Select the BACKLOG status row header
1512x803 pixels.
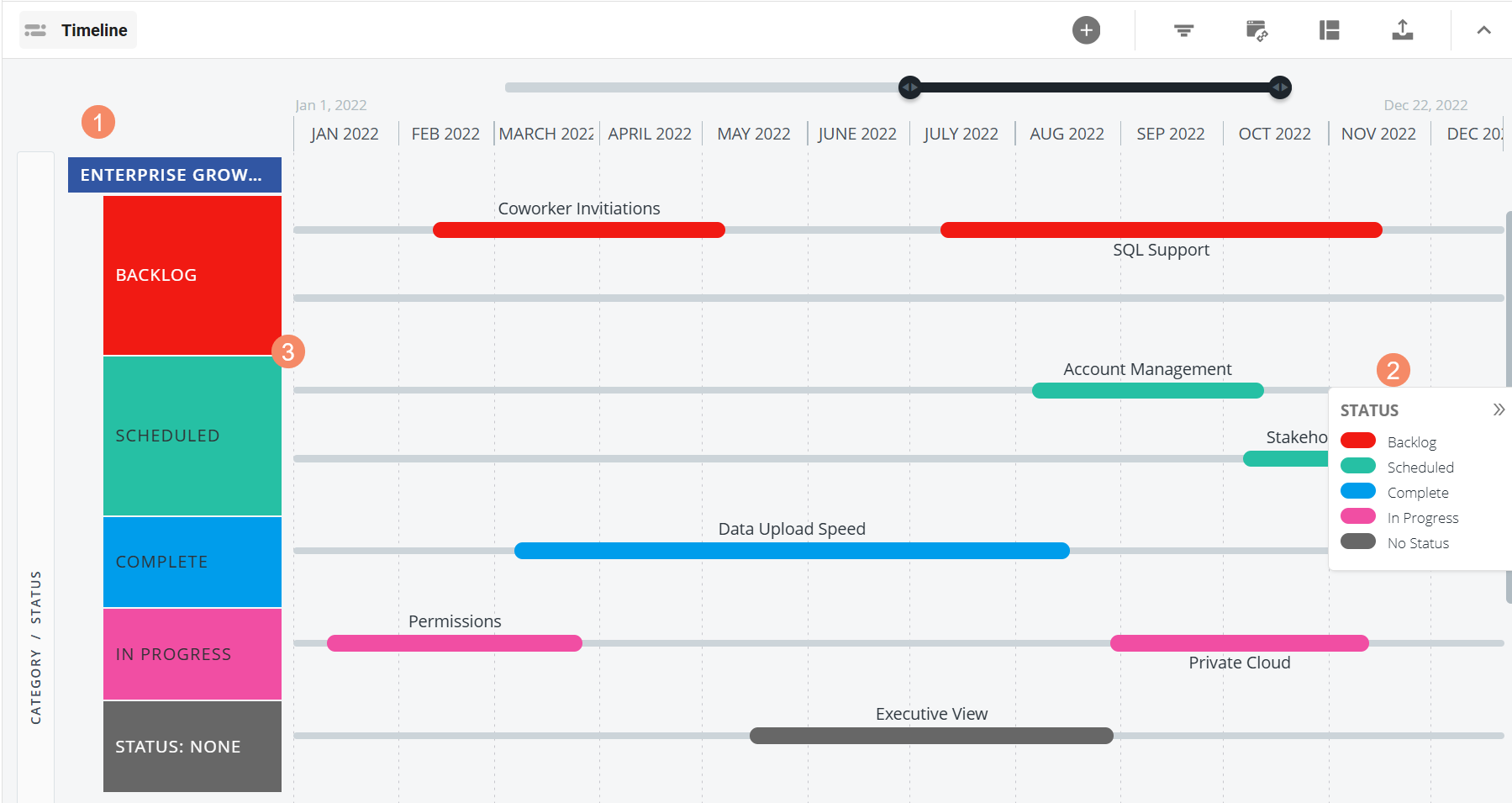(x=192, y=274)
